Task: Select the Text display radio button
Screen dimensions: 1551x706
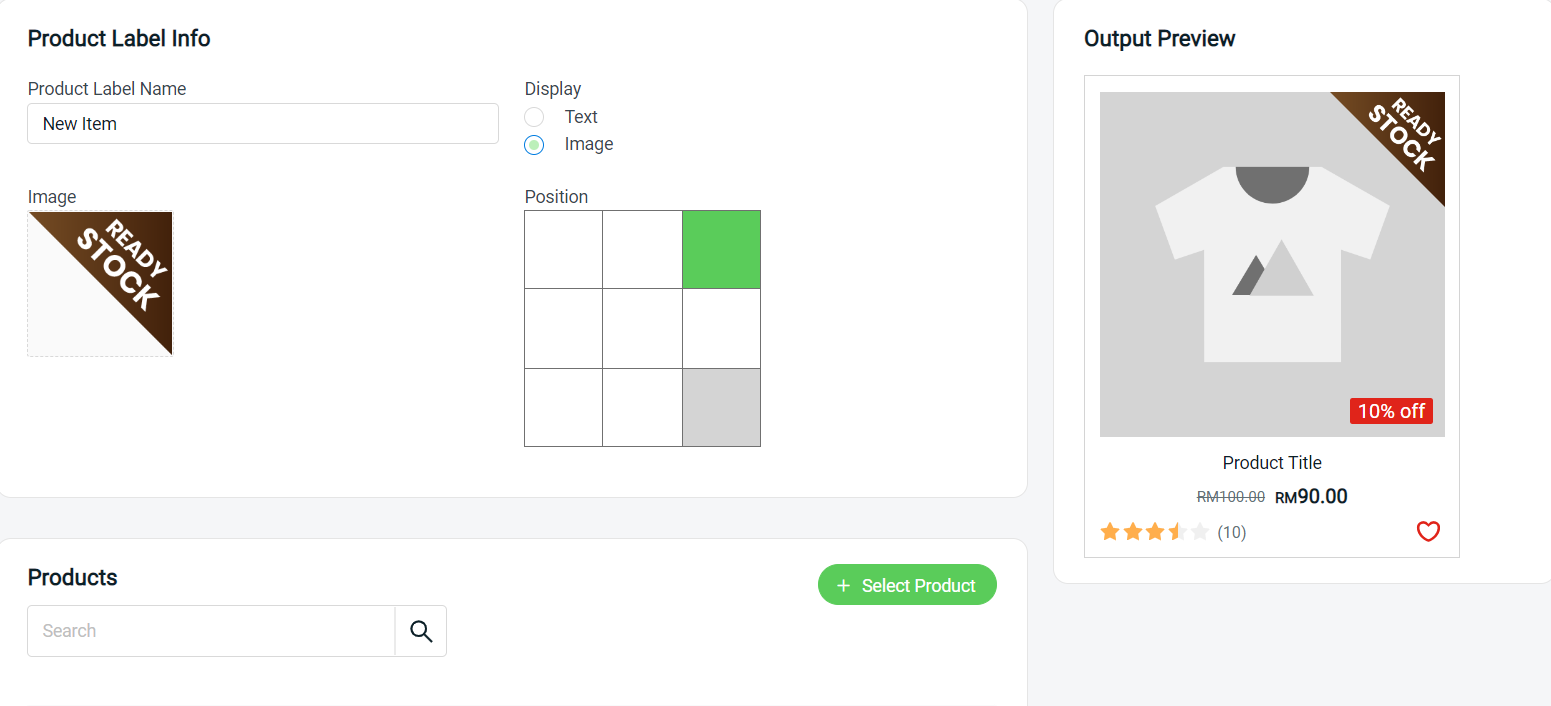Action: tap(535, 117)
